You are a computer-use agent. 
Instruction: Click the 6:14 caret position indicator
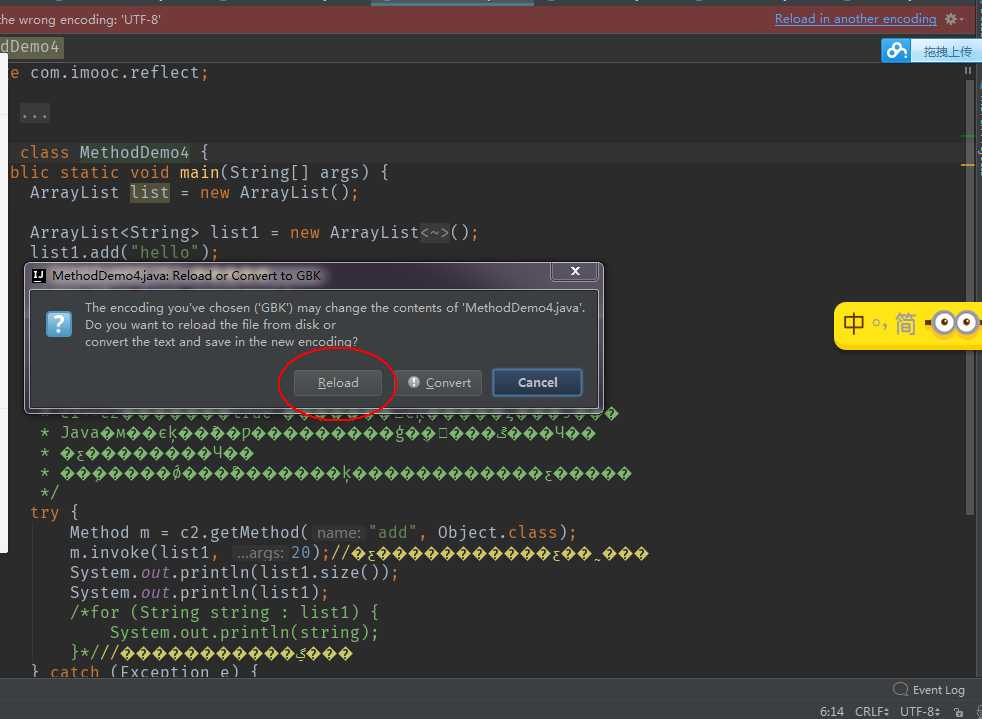(x=832, y=711)
